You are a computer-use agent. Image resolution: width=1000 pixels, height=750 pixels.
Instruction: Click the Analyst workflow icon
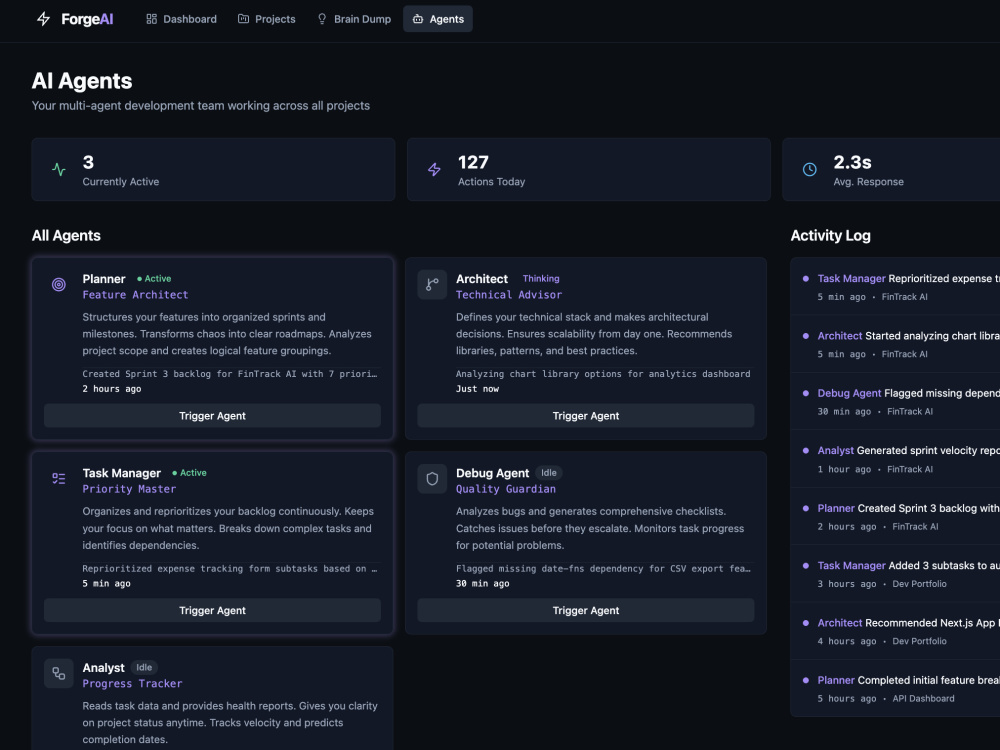click(59, 673)
